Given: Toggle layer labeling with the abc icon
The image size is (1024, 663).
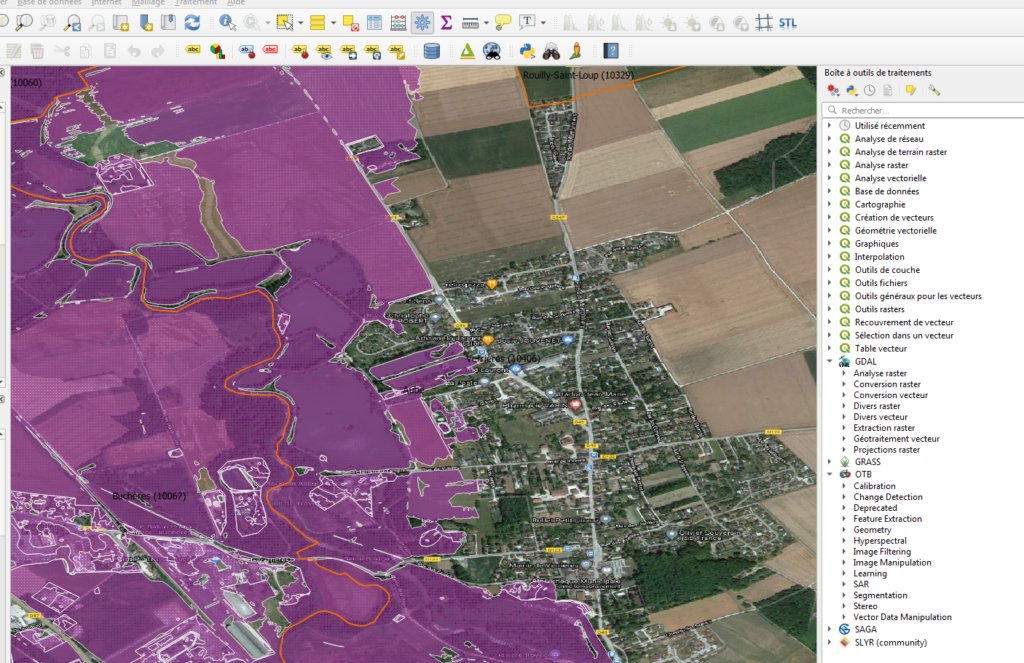Looking at the screenshot, I should coord(193,49).
